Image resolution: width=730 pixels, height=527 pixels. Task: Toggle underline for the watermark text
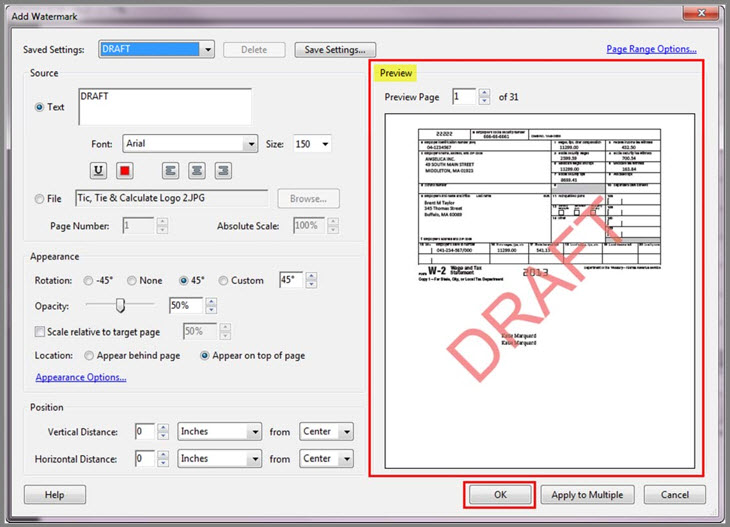tap(98, 170)
